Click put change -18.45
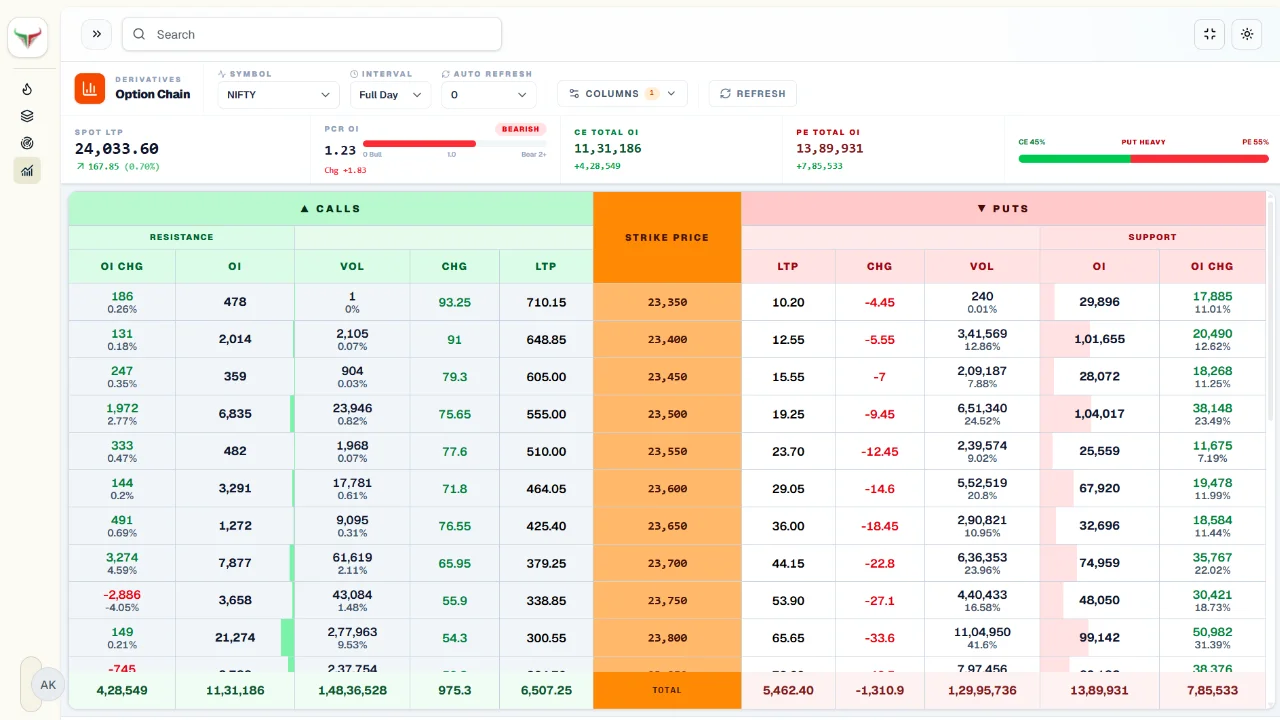Viewport: 1280px width, 720px height. pos(880,526)
